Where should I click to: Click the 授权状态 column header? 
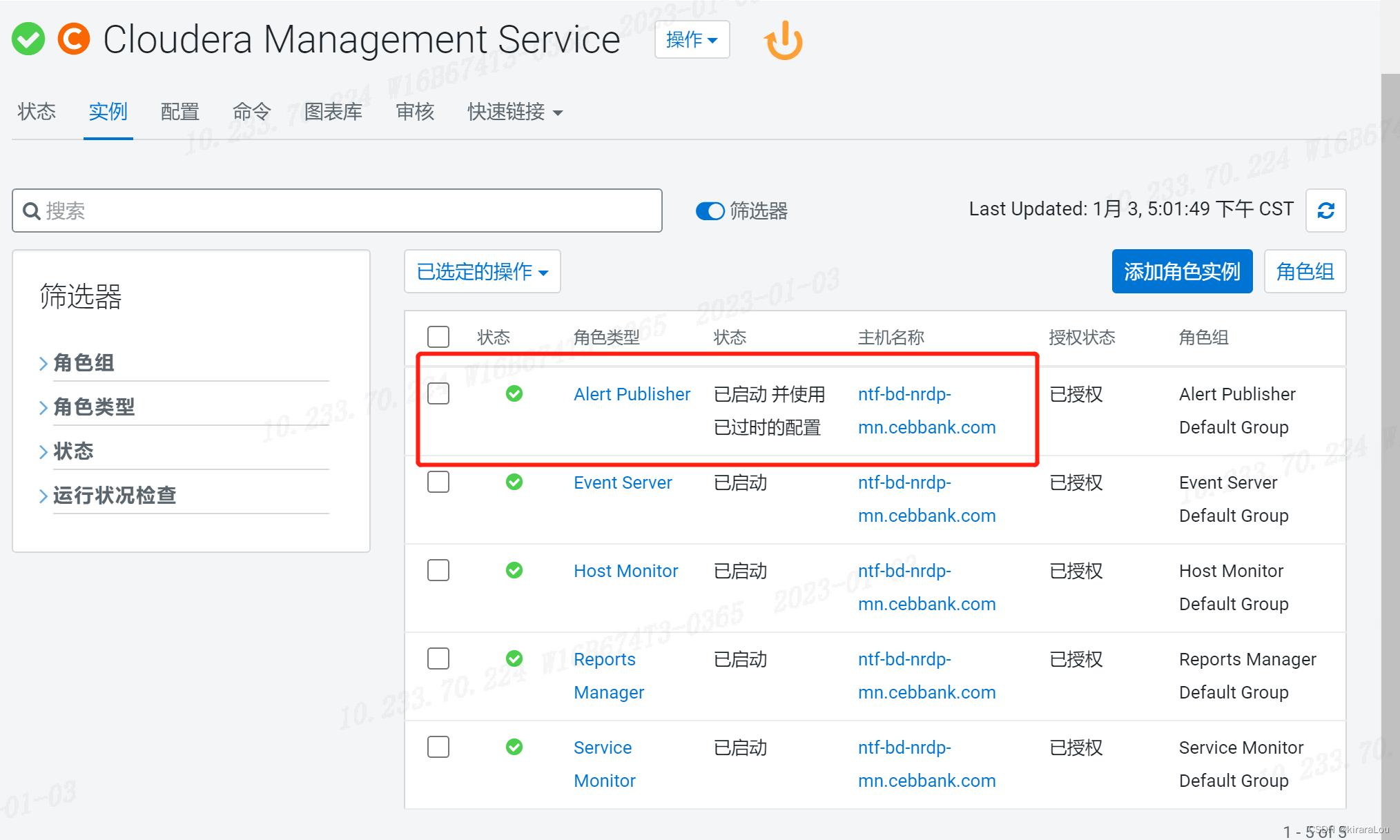pyautogui.click(x=1082, y=338)
